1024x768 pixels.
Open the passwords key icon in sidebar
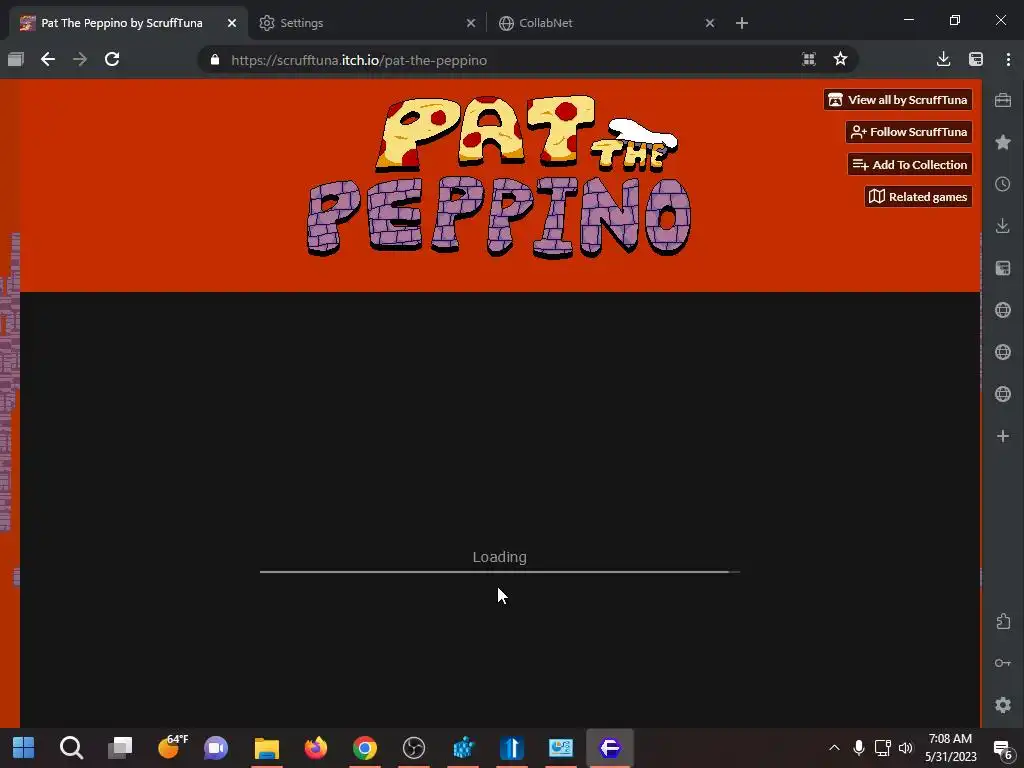(1003, 663)
